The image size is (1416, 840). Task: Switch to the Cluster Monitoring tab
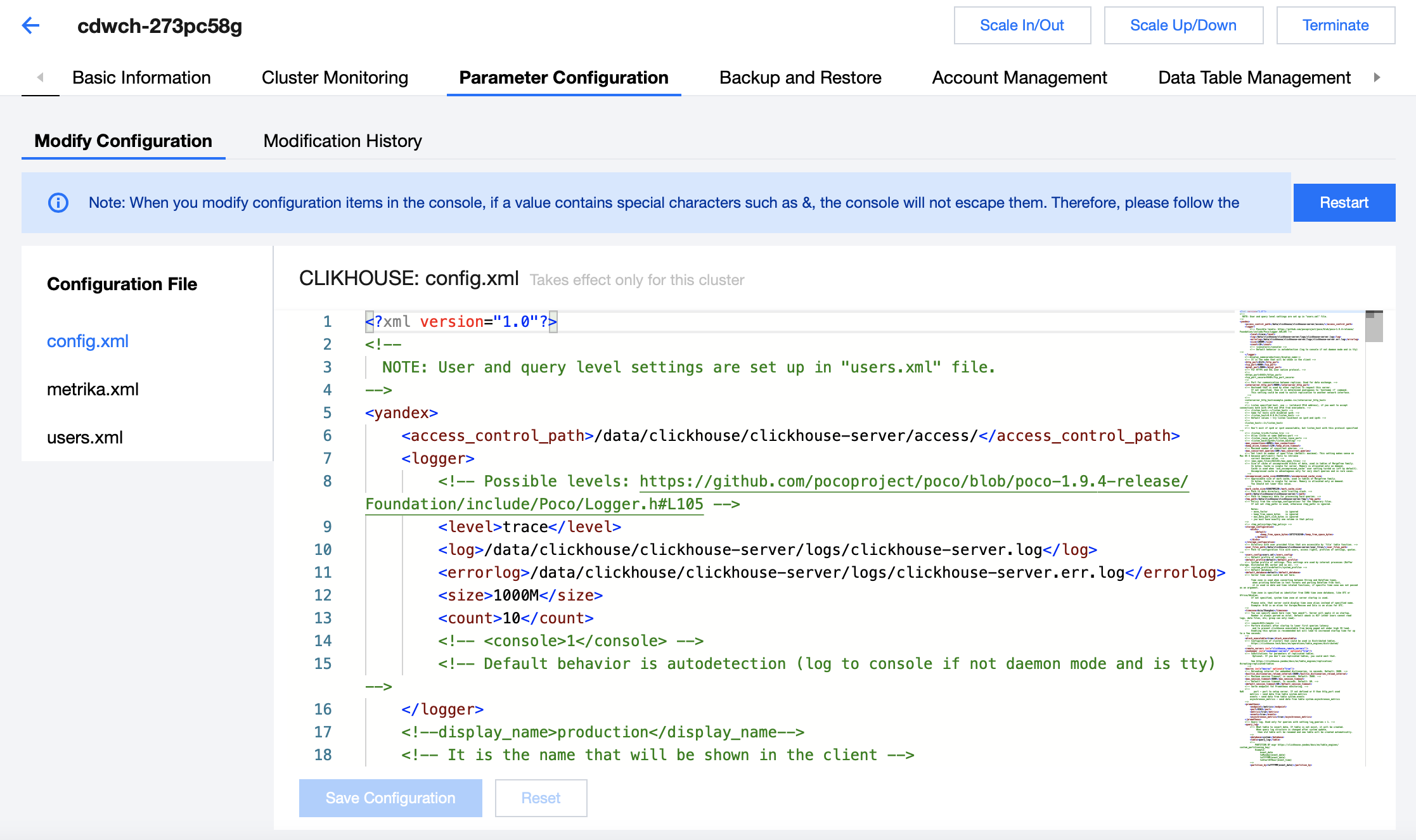[x=335, y=77]
